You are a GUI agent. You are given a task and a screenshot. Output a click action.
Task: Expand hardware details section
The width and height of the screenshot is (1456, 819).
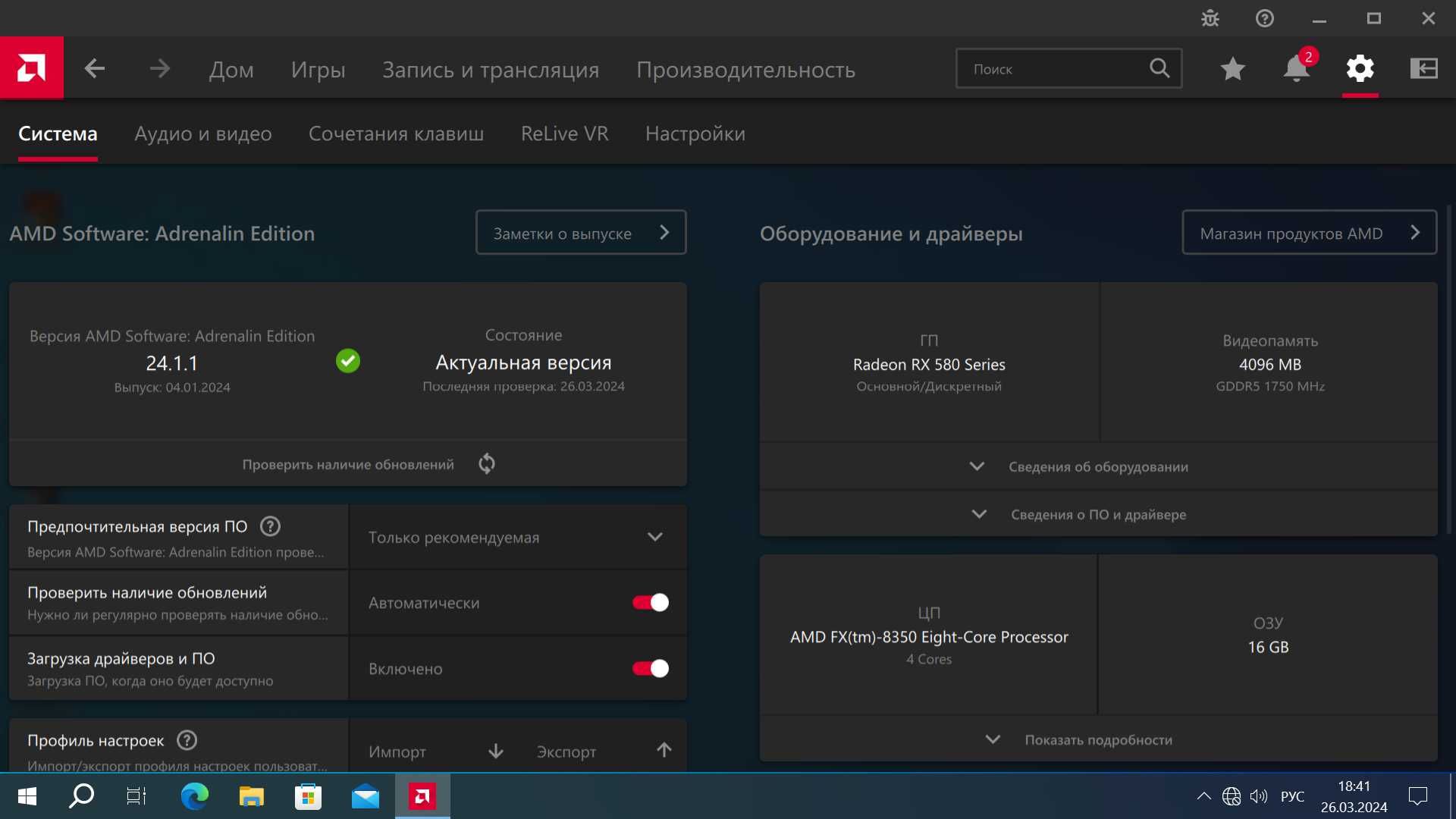pyautogui.click(x=1098, y=466)
